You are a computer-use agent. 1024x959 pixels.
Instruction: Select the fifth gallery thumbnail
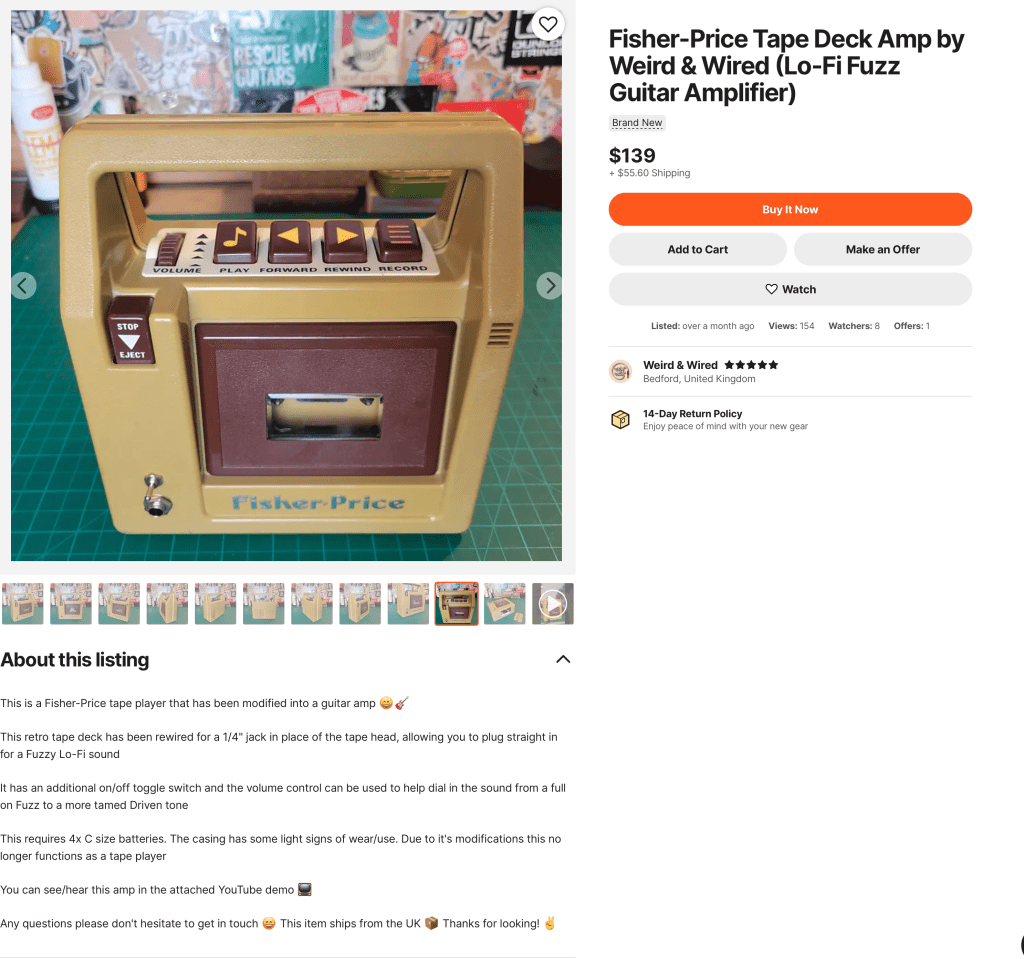click(x=216, y=604)
